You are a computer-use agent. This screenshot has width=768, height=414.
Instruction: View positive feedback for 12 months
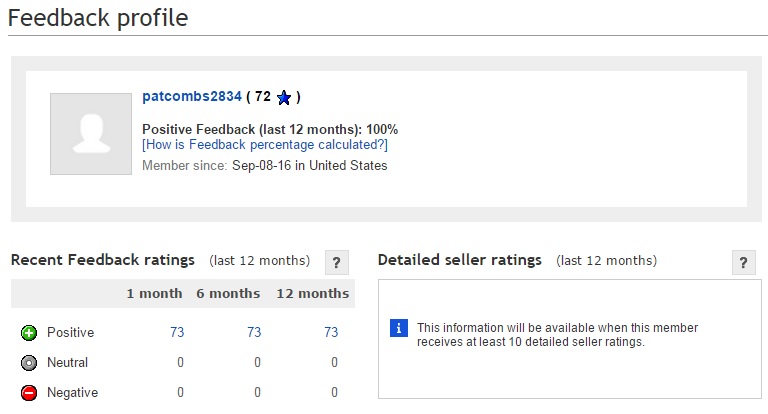click(331, 333)
